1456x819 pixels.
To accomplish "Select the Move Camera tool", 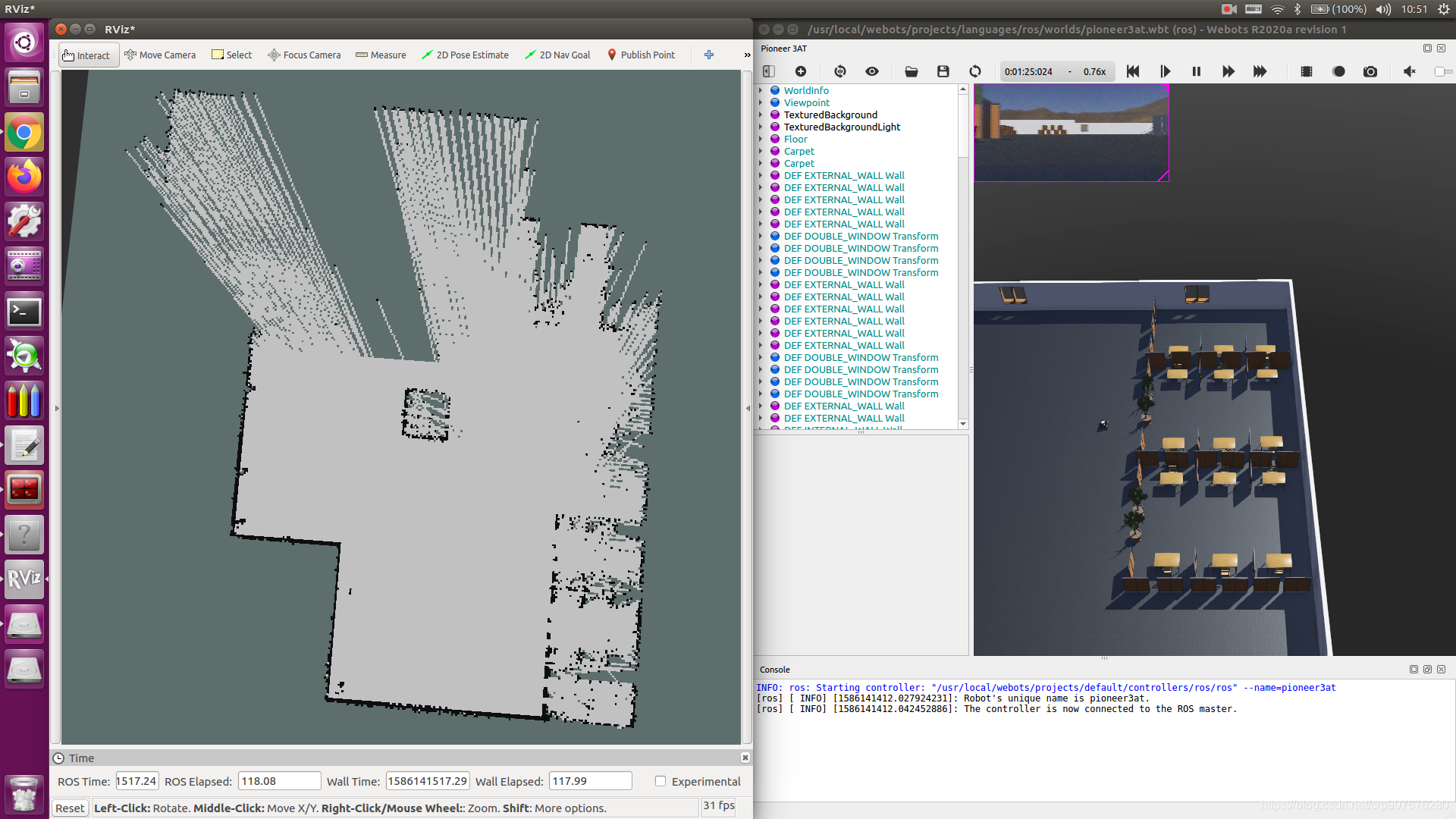I will (x=159, y=55).
